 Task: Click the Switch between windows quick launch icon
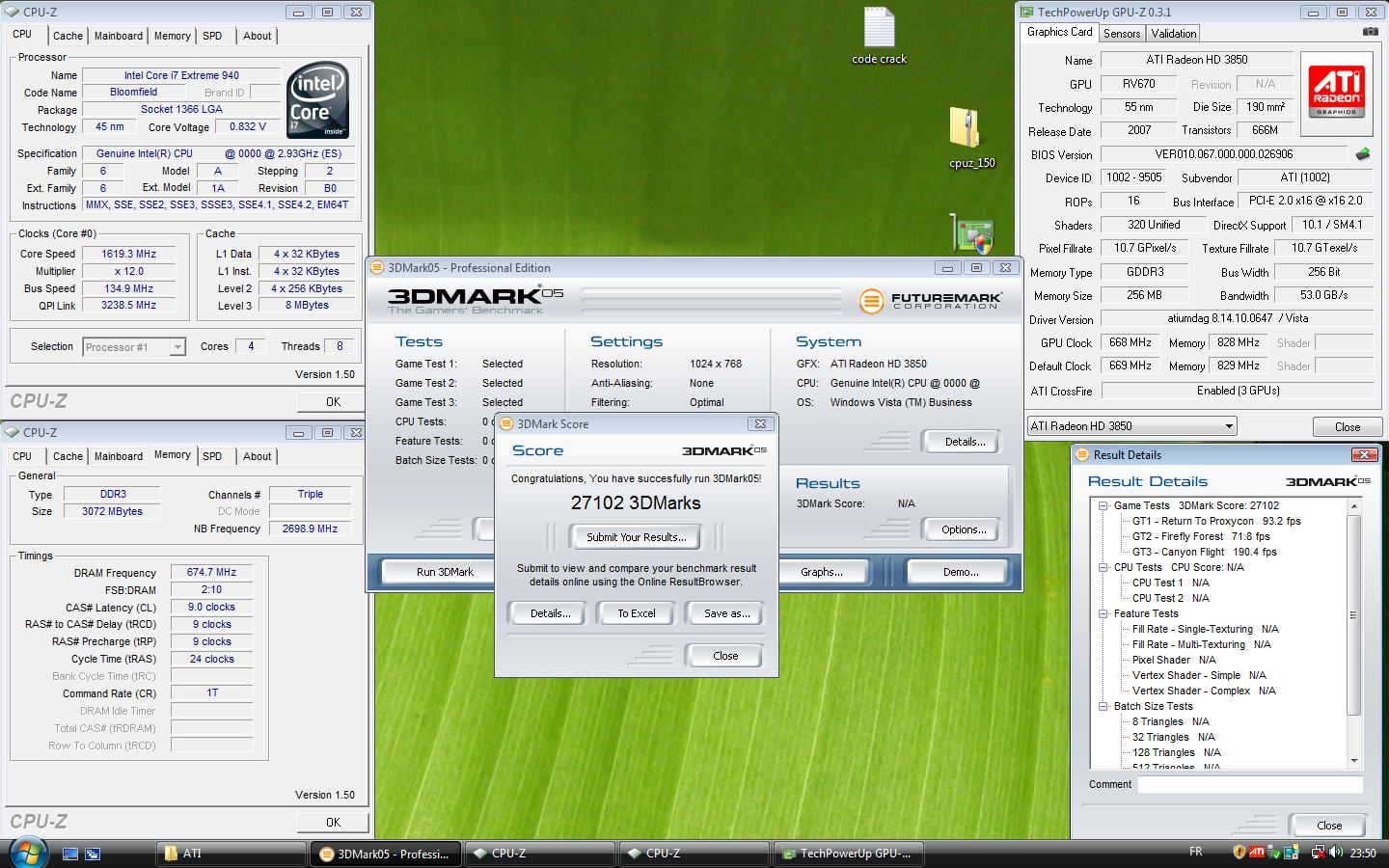[x=93, y=854]
